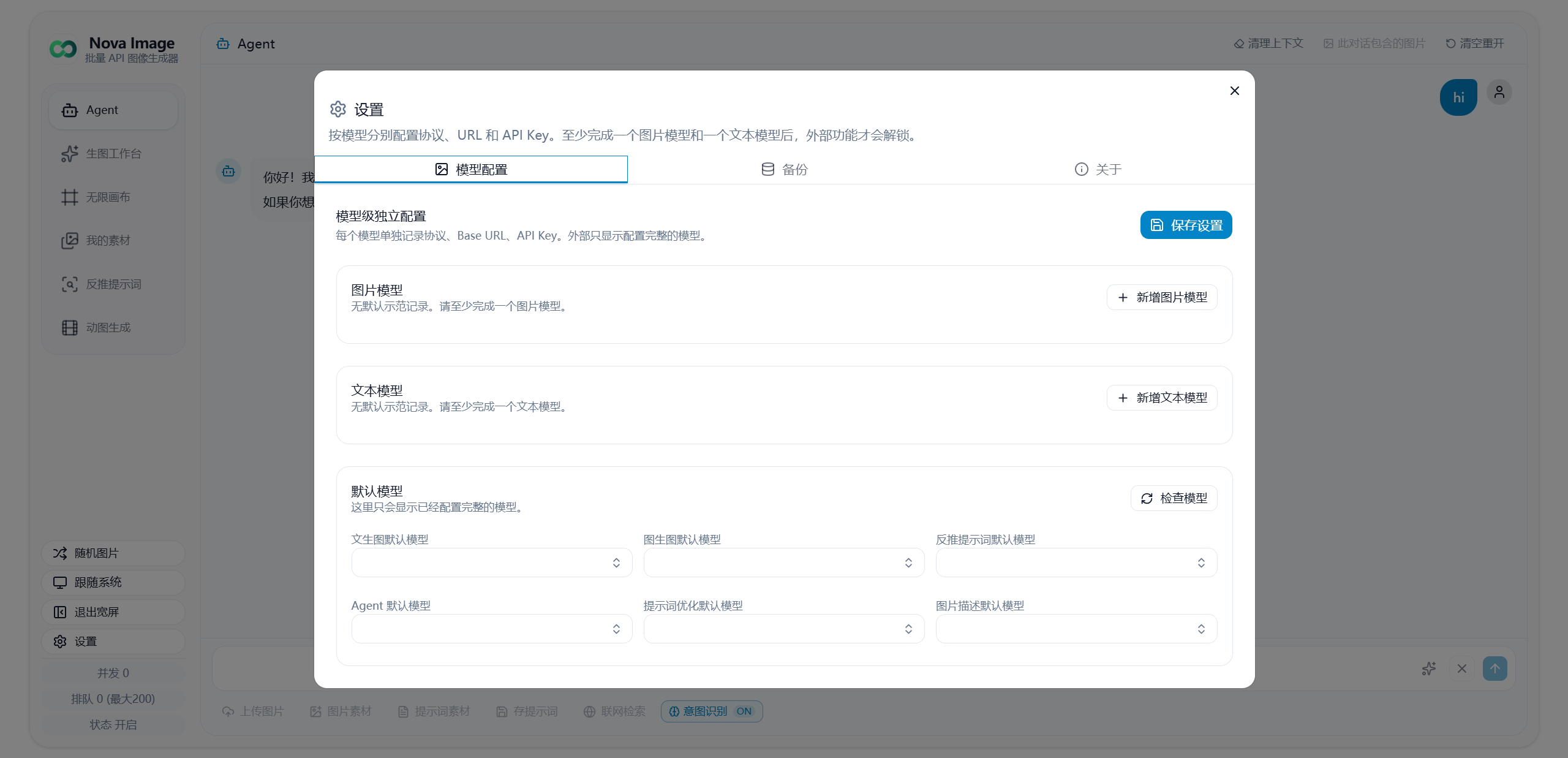Click the gear icon beside 设置 title
This screenshot has height=758, width=1568.
338,109
